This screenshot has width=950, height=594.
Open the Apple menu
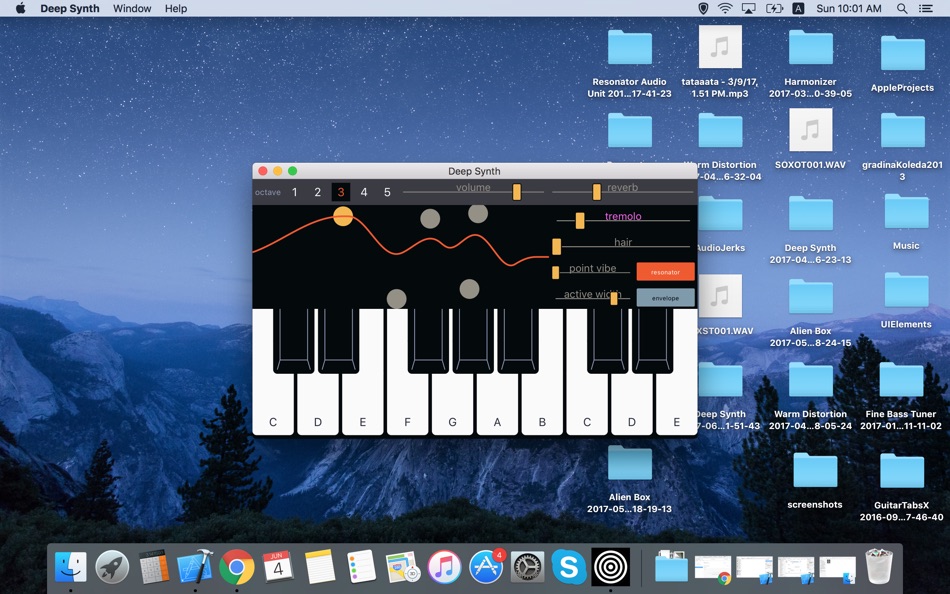[x=20, y=8]
